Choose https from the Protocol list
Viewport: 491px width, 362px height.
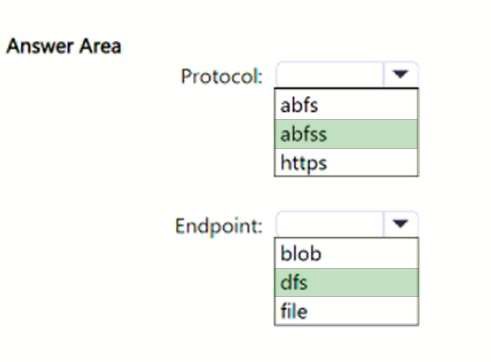point(346,162)
